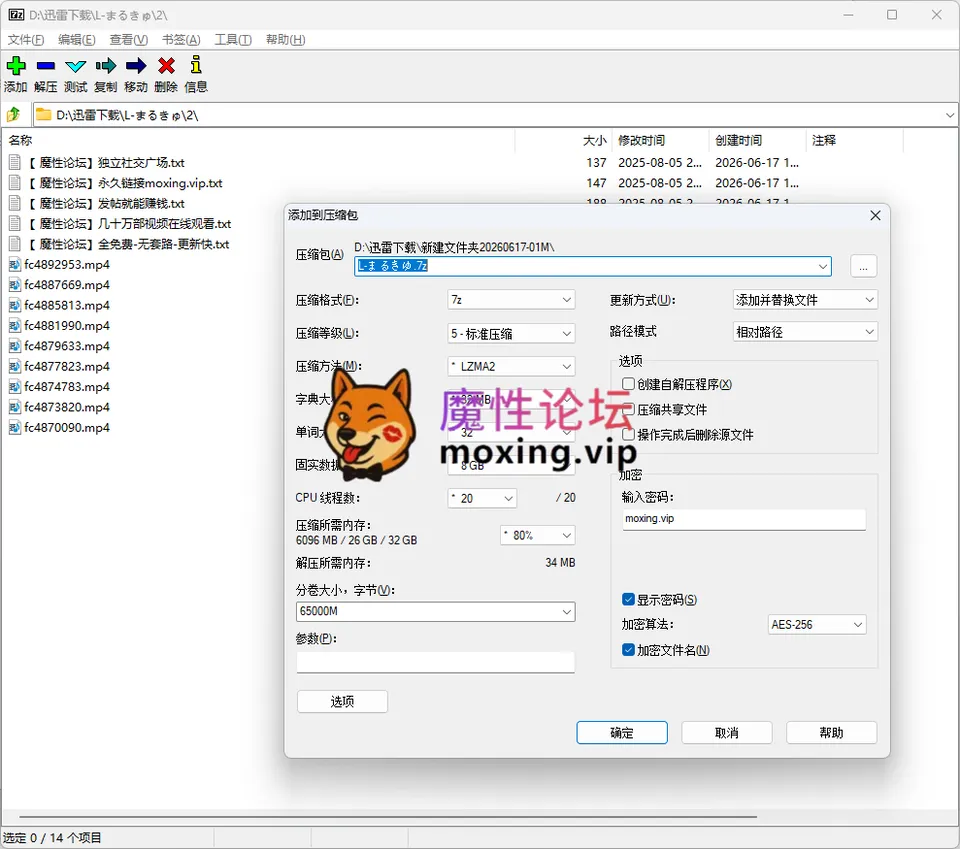
Task: Open the 工具 menu in menu bar
Action: click(x=233, y=40)
